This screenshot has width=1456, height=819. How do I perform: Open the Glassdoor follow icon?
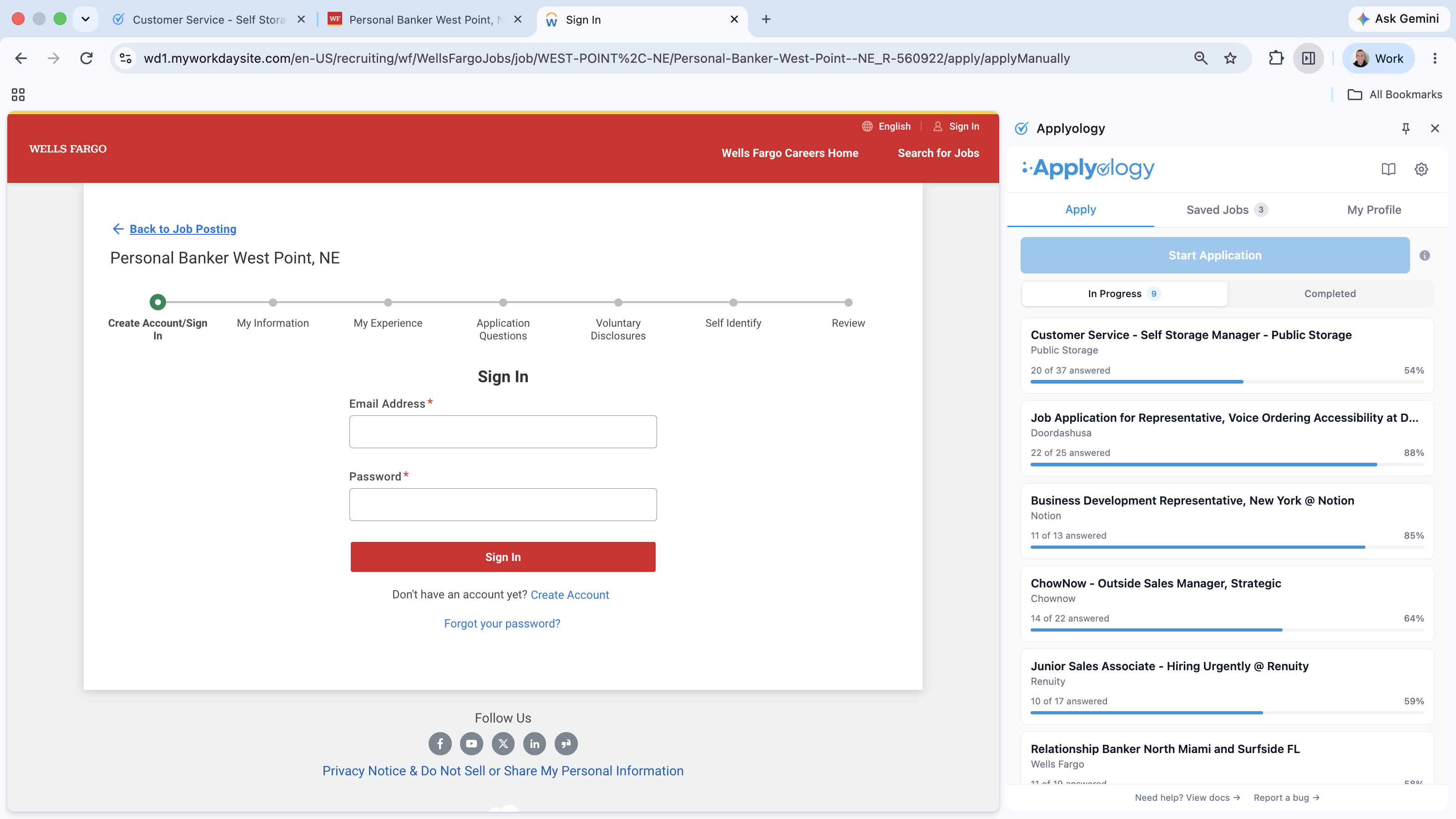(566, 744)
